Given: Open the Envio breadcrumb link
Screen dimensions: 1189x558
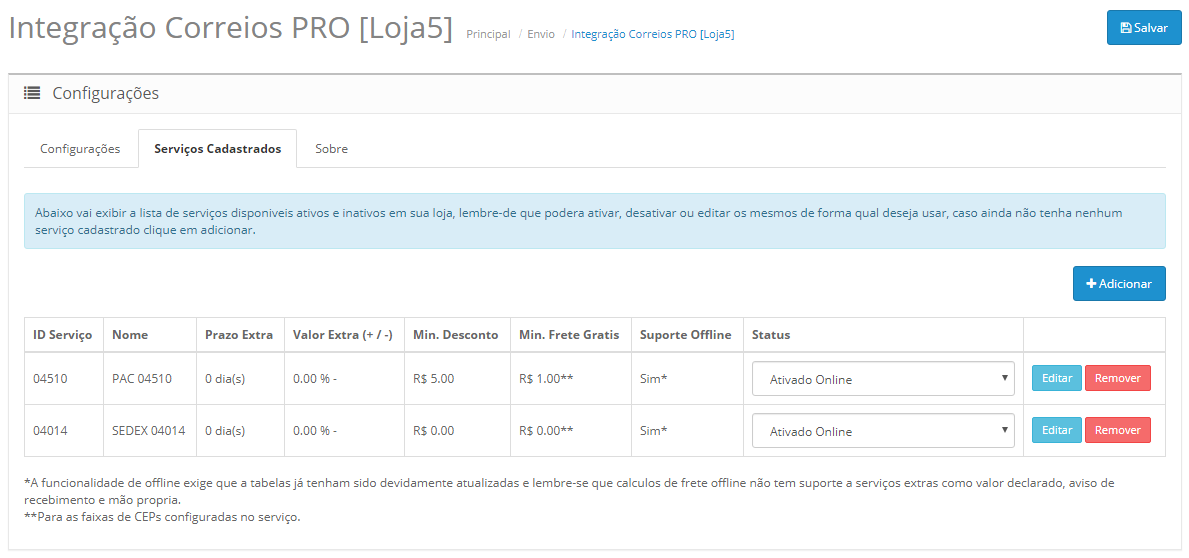Looking at the screenshot, I should [541, 34].
